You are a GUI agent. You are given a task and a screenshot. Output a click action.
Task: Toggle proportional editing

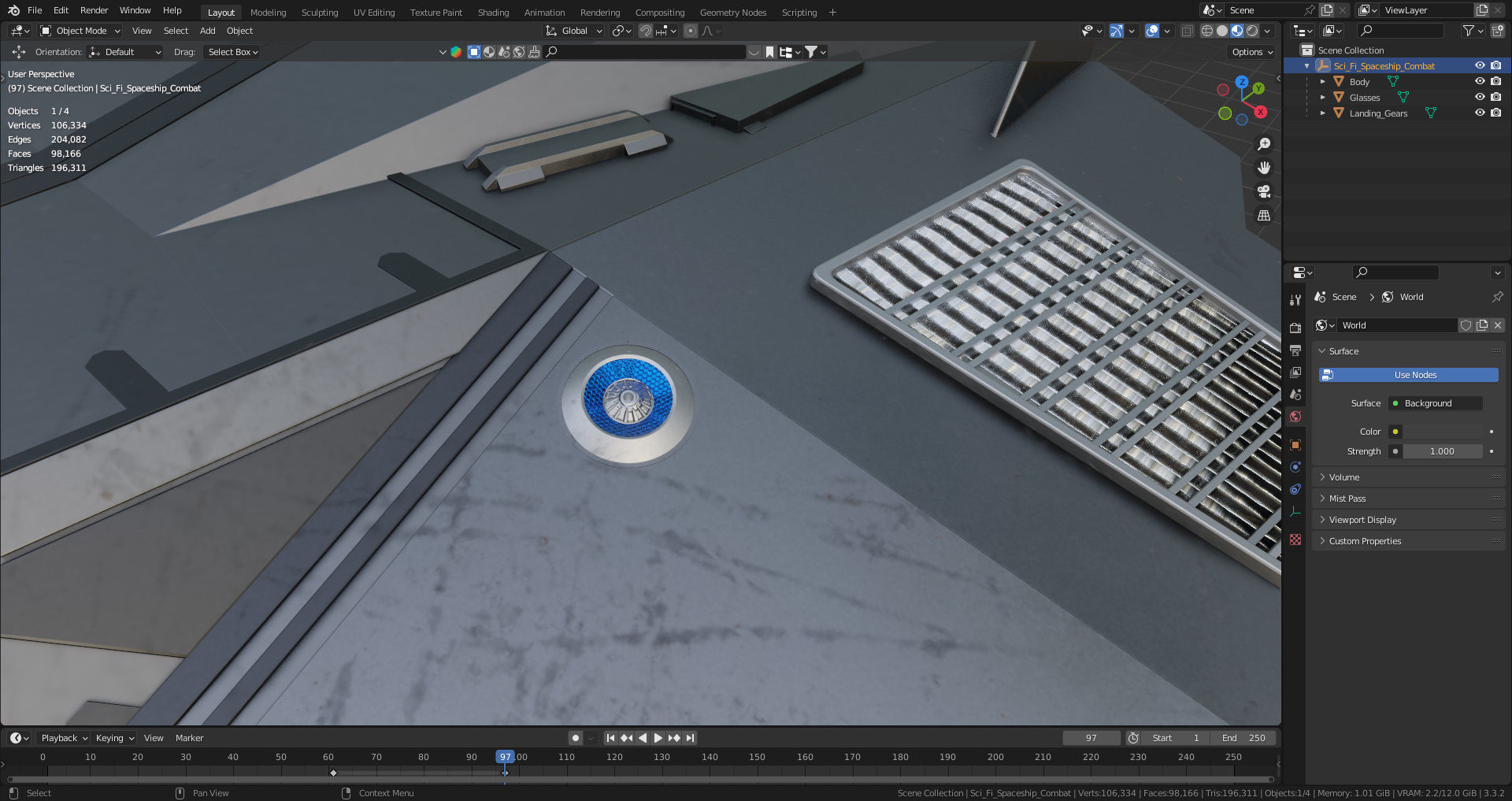point(691,31)
